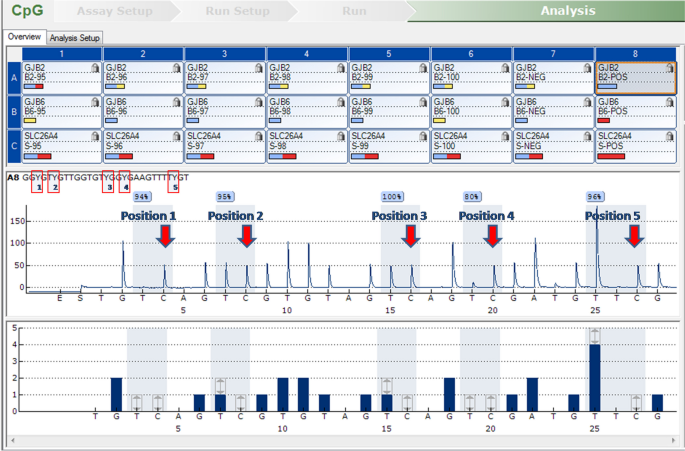This screenshot has height=451, width=685.
Task: Click the red quality bar in well S-POS
Action: pyautogui.click(x=611, y=156)
